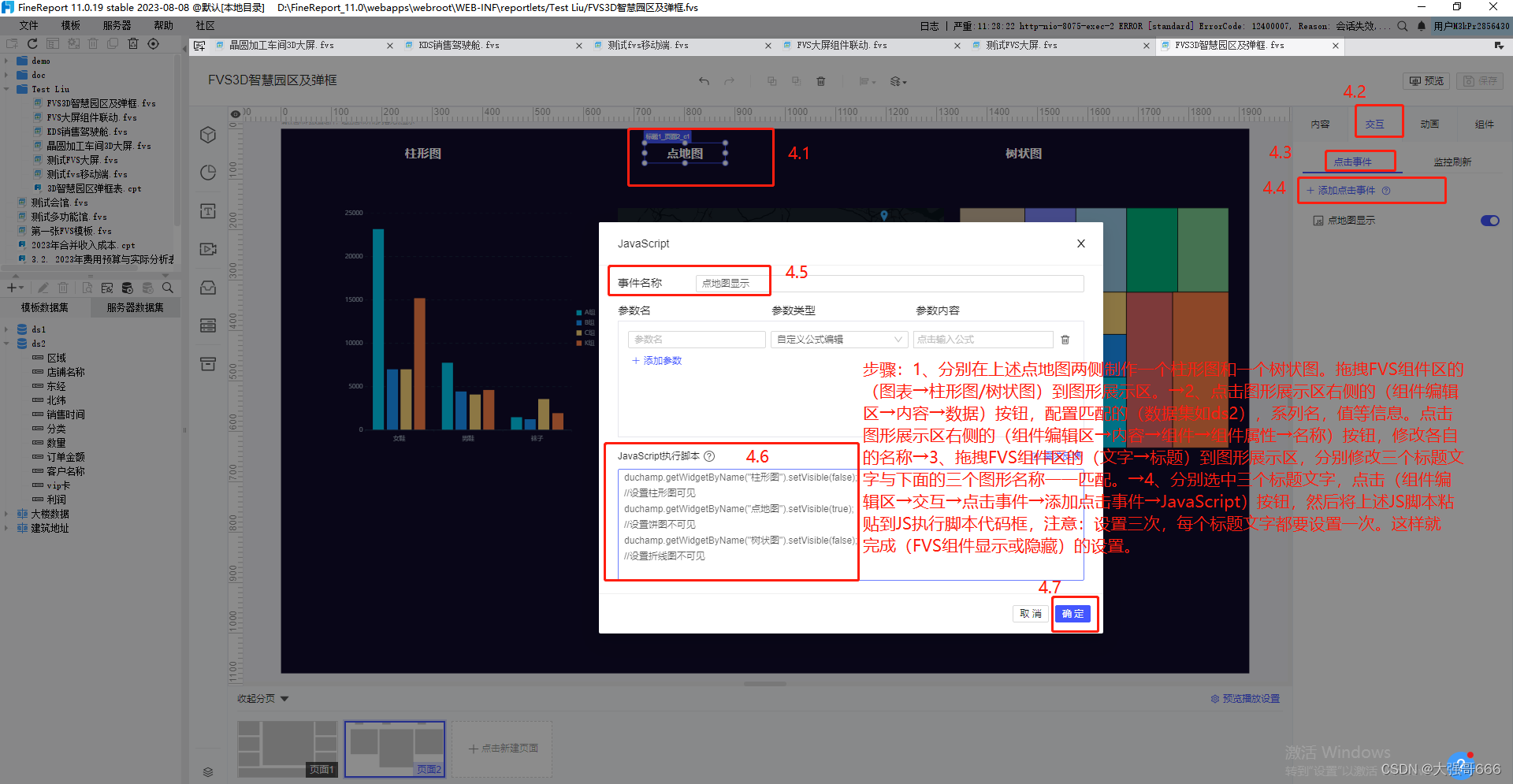The width and height of the screenshot is (1513, 784).
Task: Click the user account 用户M3kPr2856430
Action: click(1471, 26)
